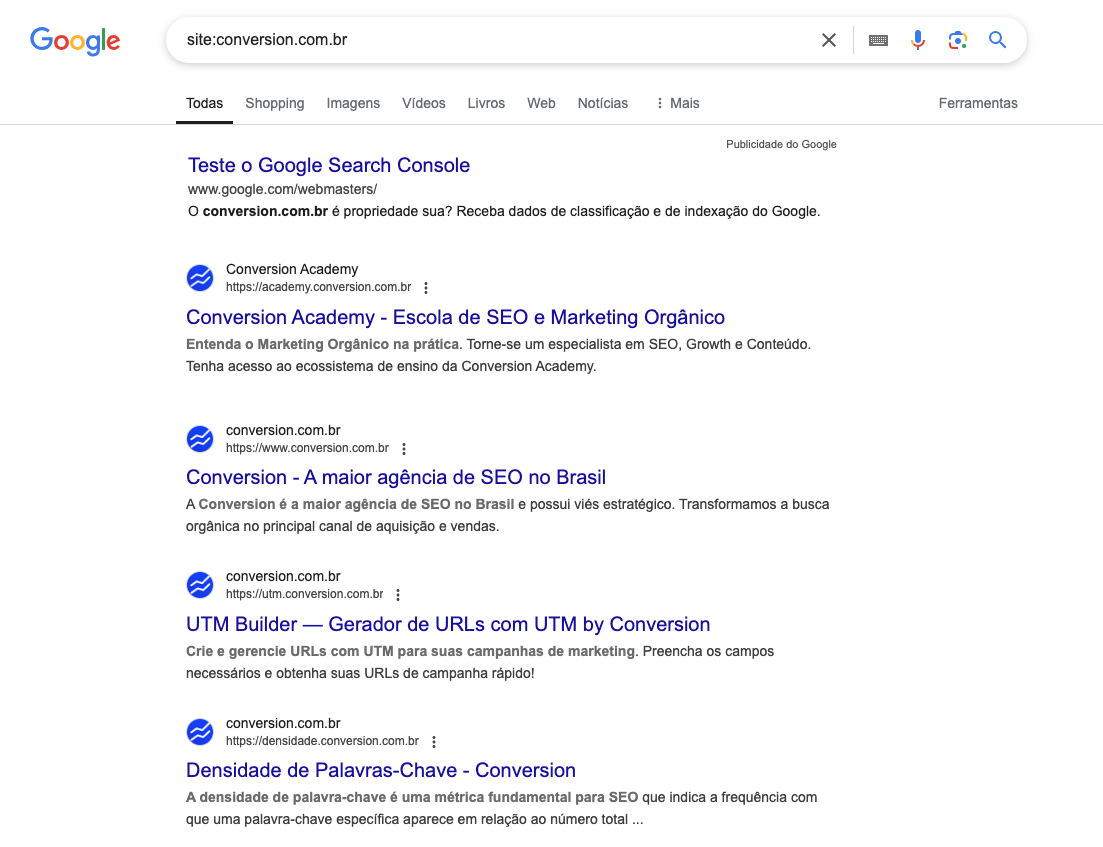The height and width of the screenshot is (847, 1103).
Task: Open three-dot options for utm.conversion.com.br result
Action: (398, 595)
